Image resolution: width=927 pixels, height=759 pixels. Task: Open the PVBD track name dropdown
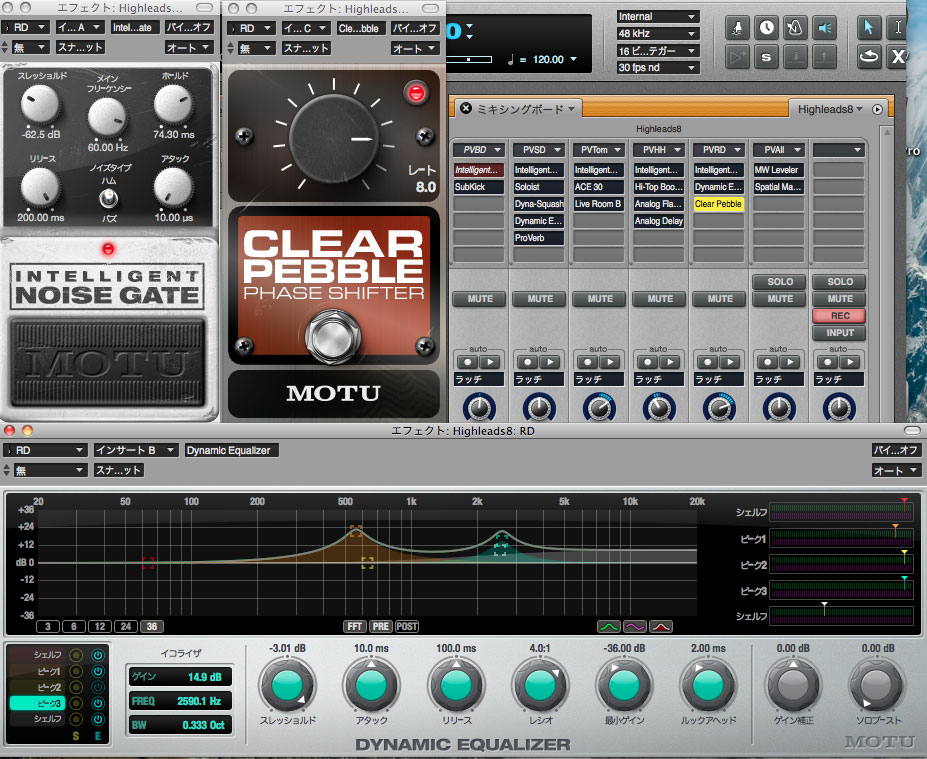click(x=478, y=150)
